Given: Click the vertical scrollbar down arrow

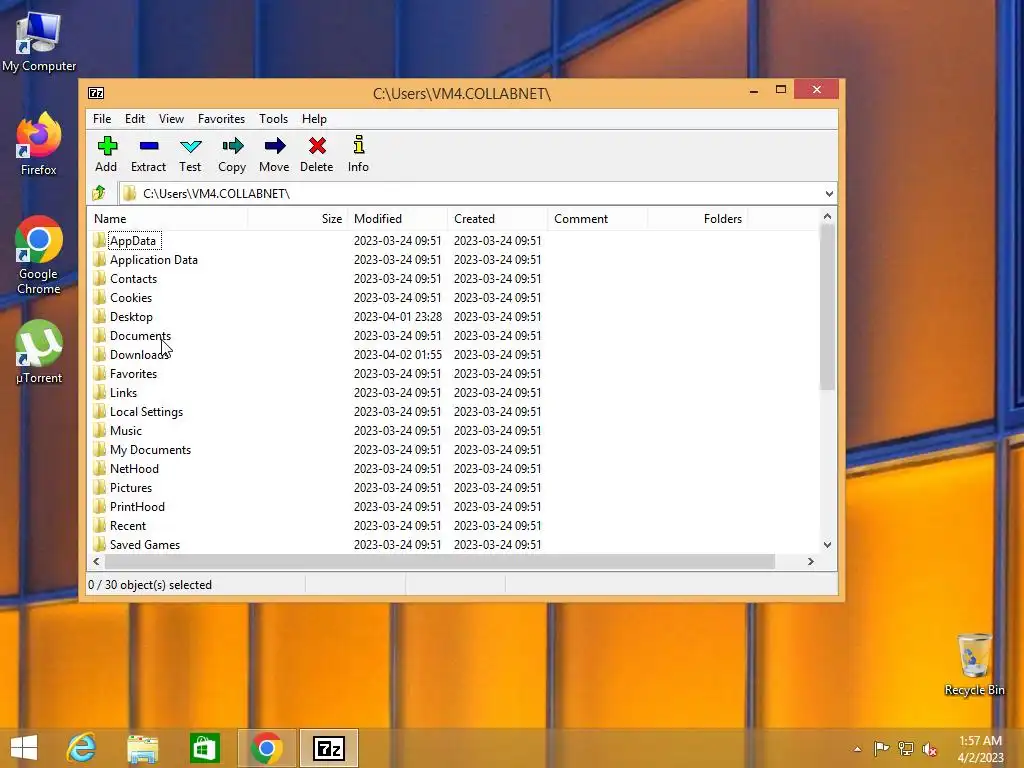Looking at the screenshot, I should [x=827, y=545].
